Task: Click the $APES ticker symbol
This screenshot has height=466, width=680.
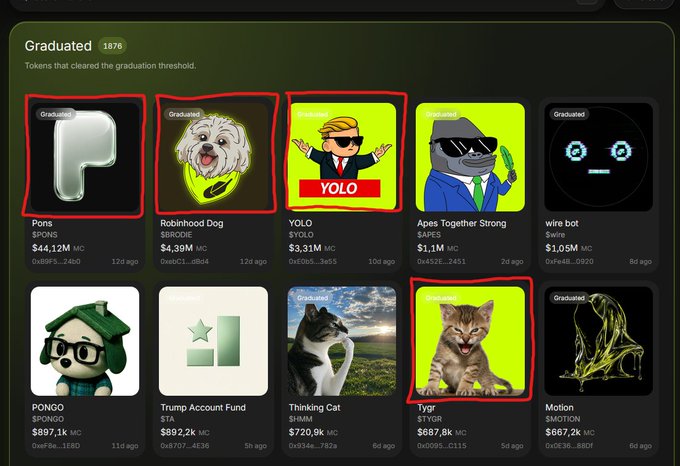Action: (x=429, y=235)
